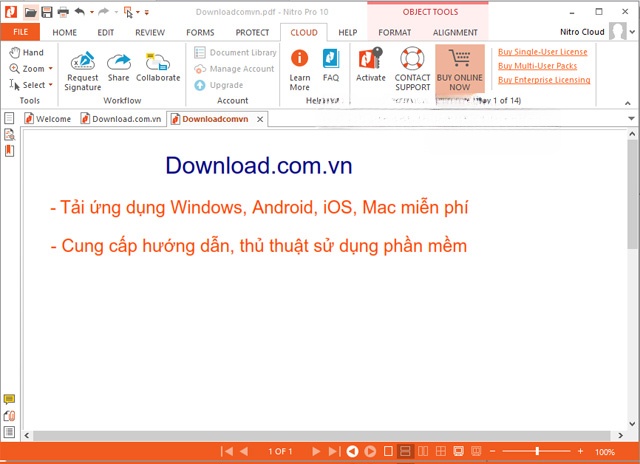
Task: Activate the Select tool
Action: [x=27, y=85]
